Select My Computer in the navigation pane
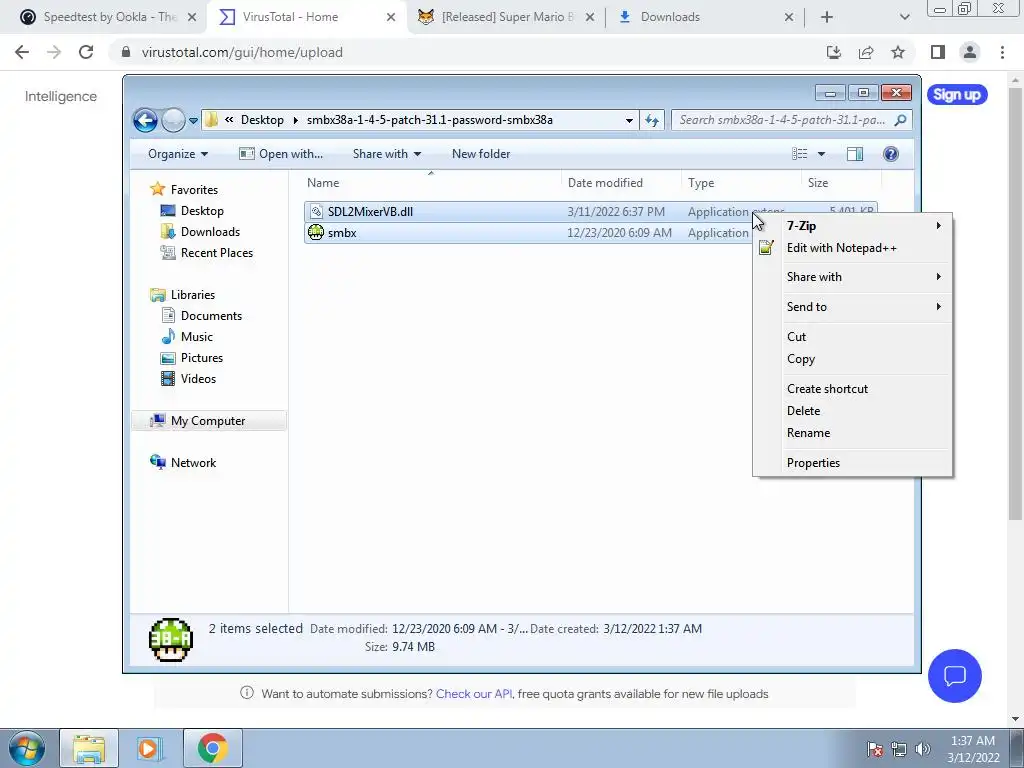This screenshot has width=1024, height=768. 208,421
